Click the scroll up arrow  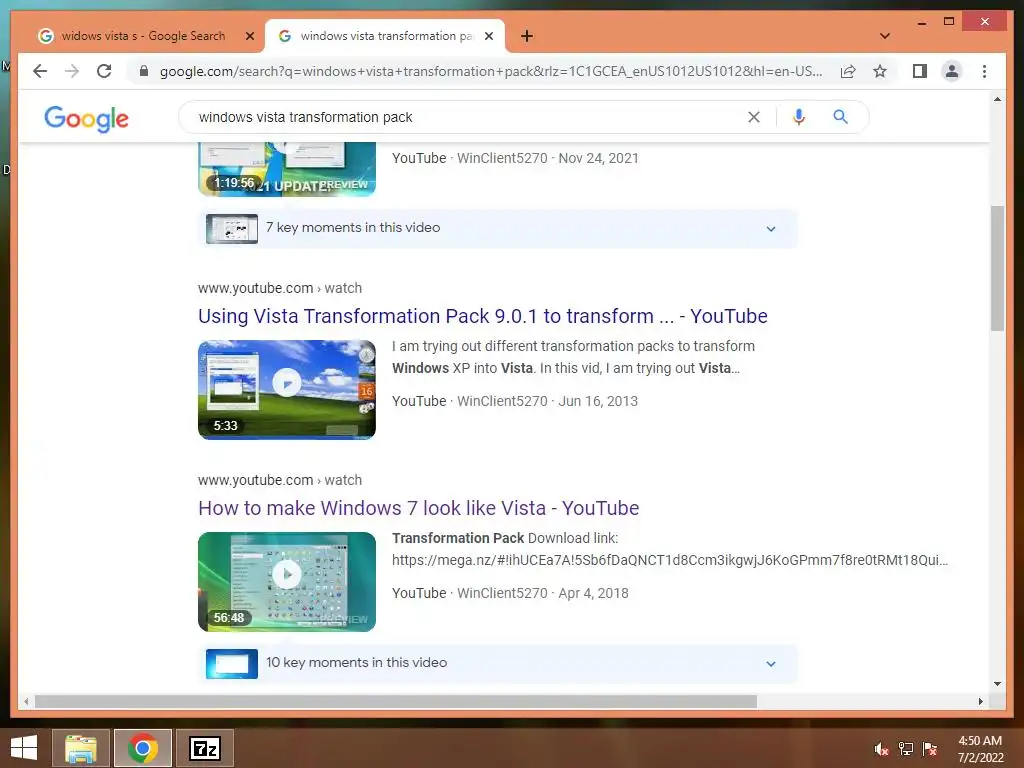point(997,99)
